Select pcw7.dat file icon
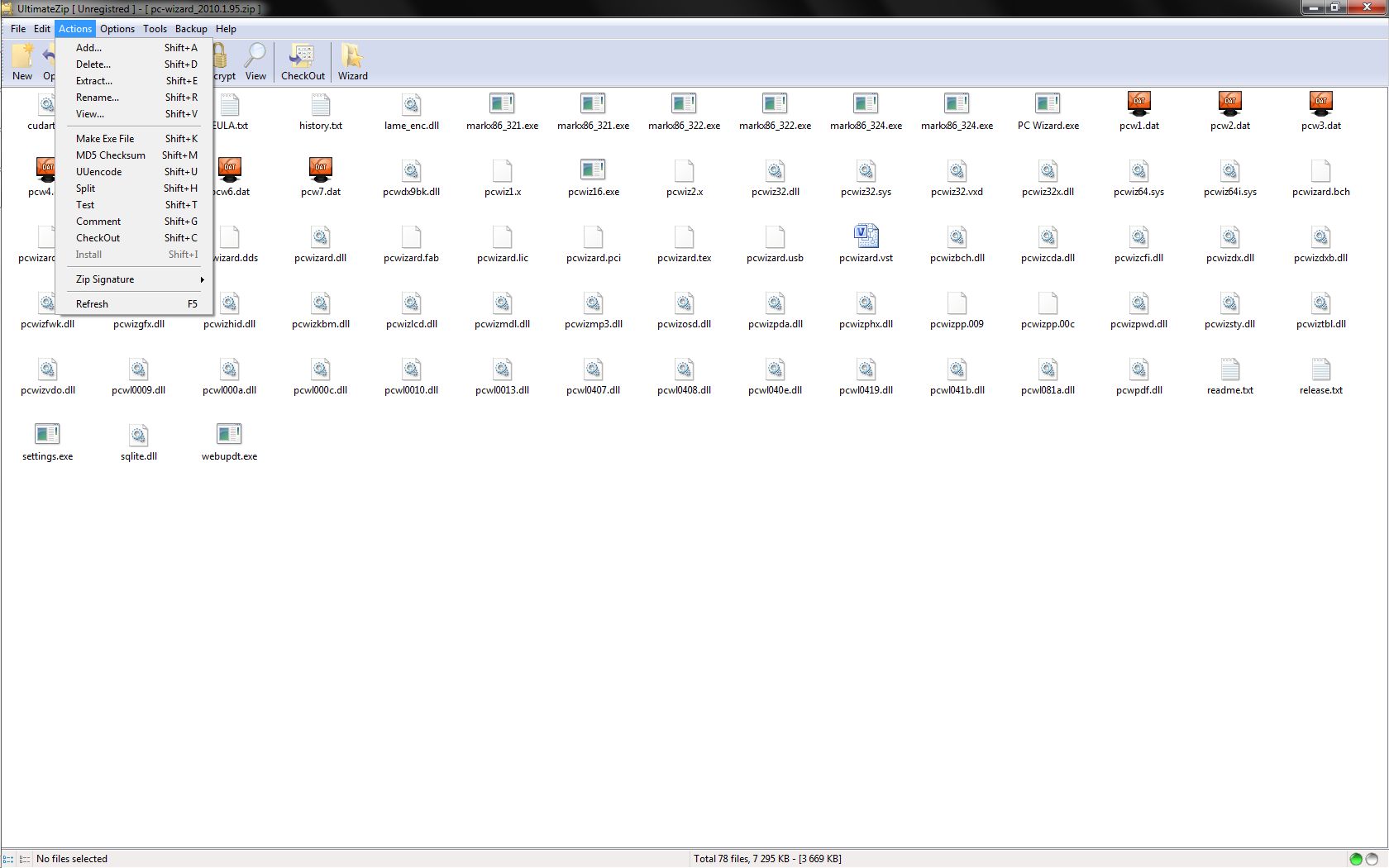 pos(321,169)
